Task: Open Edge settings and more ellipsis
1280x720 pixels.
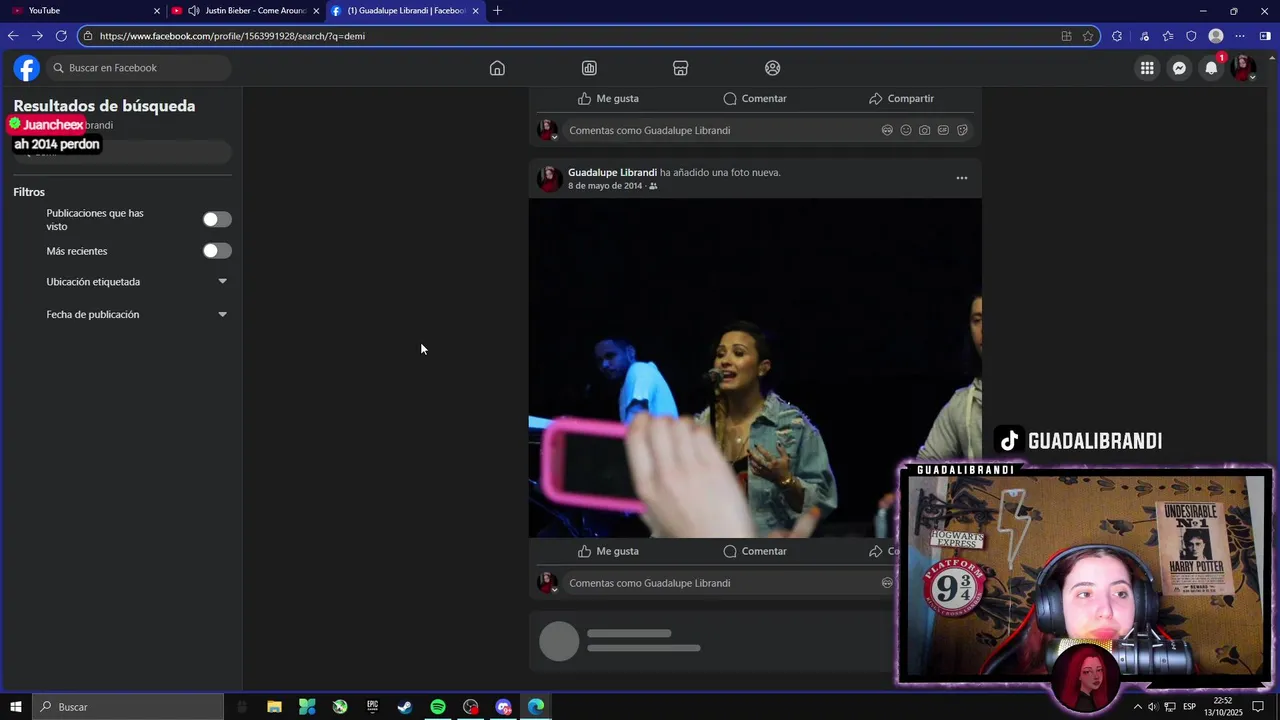Action: pos(1240,36)
